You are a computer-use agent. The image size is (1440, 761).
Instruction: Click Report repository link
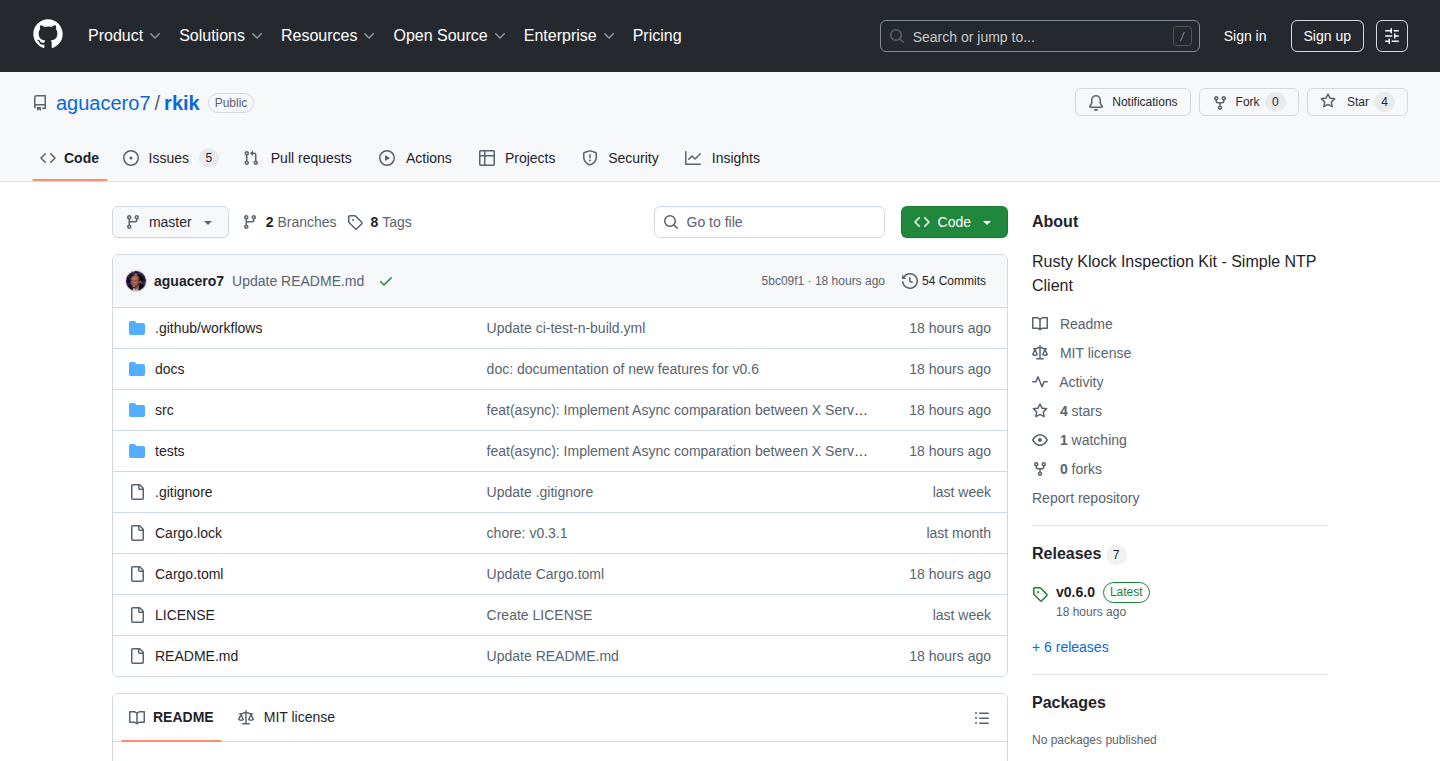pos(1085,498)
